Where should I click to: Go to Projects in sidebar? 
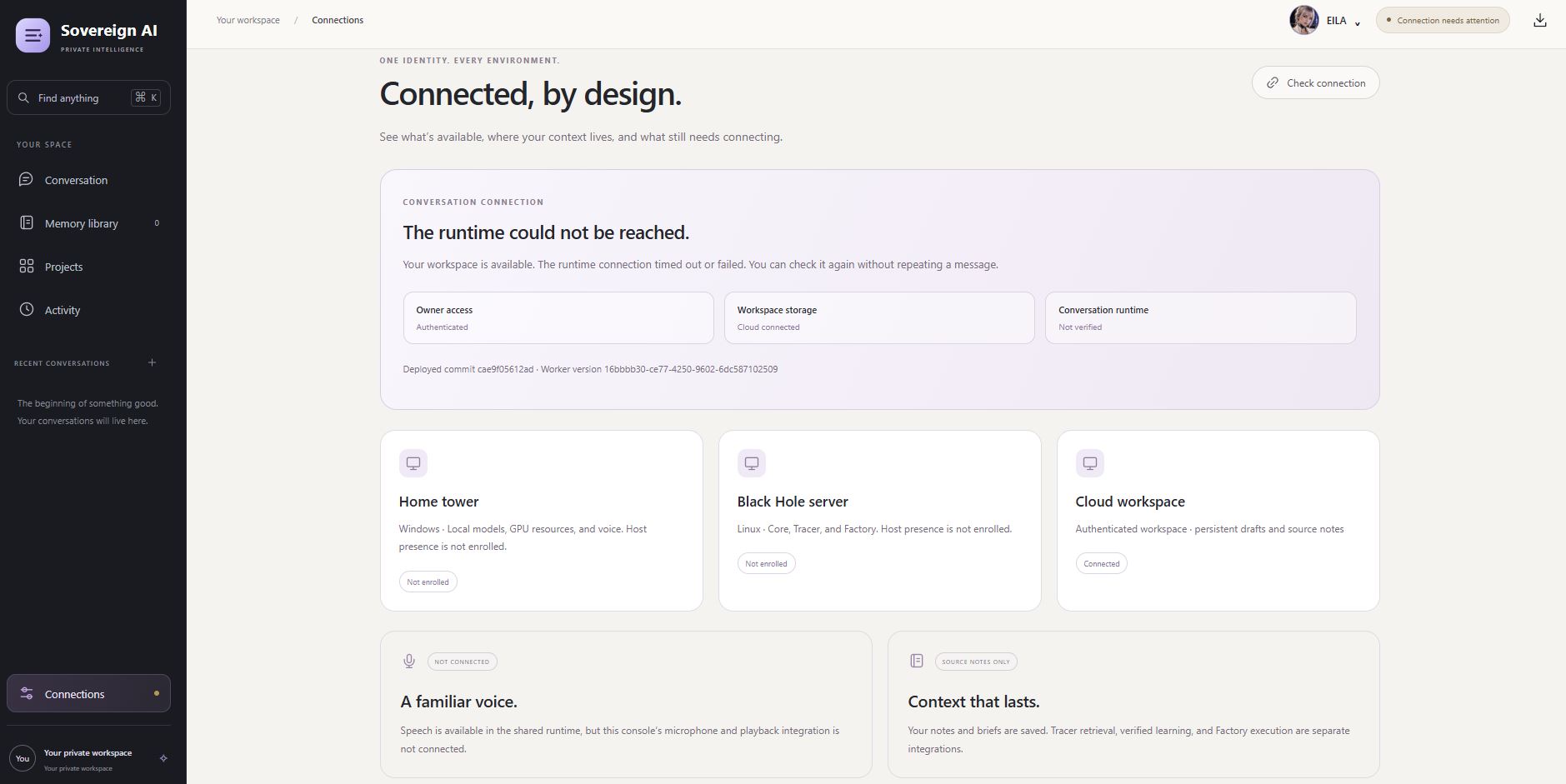click(88, 267)
